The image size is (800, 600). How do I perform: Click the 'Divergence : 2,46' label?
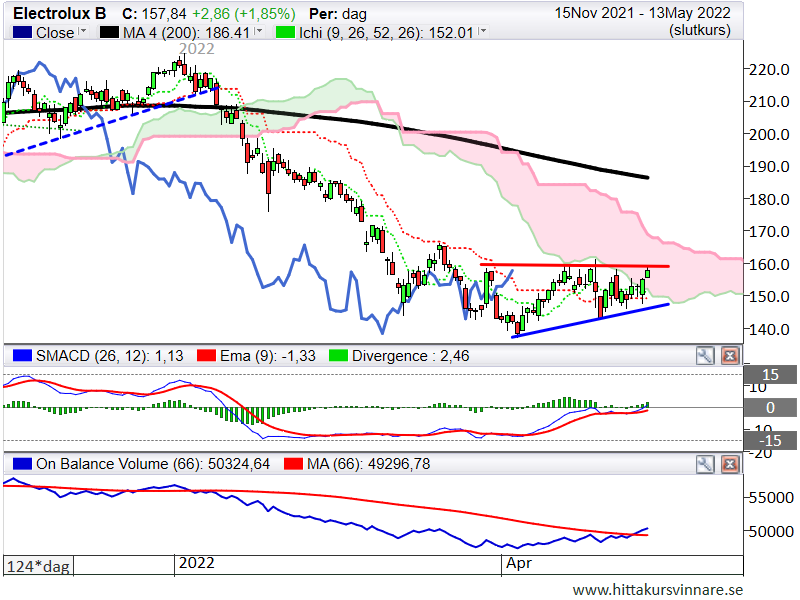411,356
